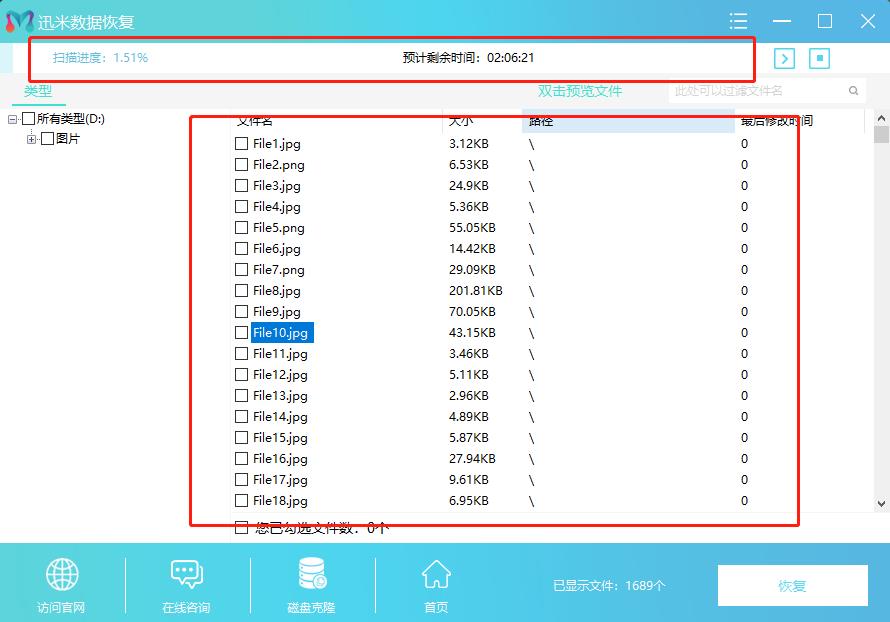Expand the 图片 tree node
This screenshot has height=622, width=890.
click(x=32, y=139)
